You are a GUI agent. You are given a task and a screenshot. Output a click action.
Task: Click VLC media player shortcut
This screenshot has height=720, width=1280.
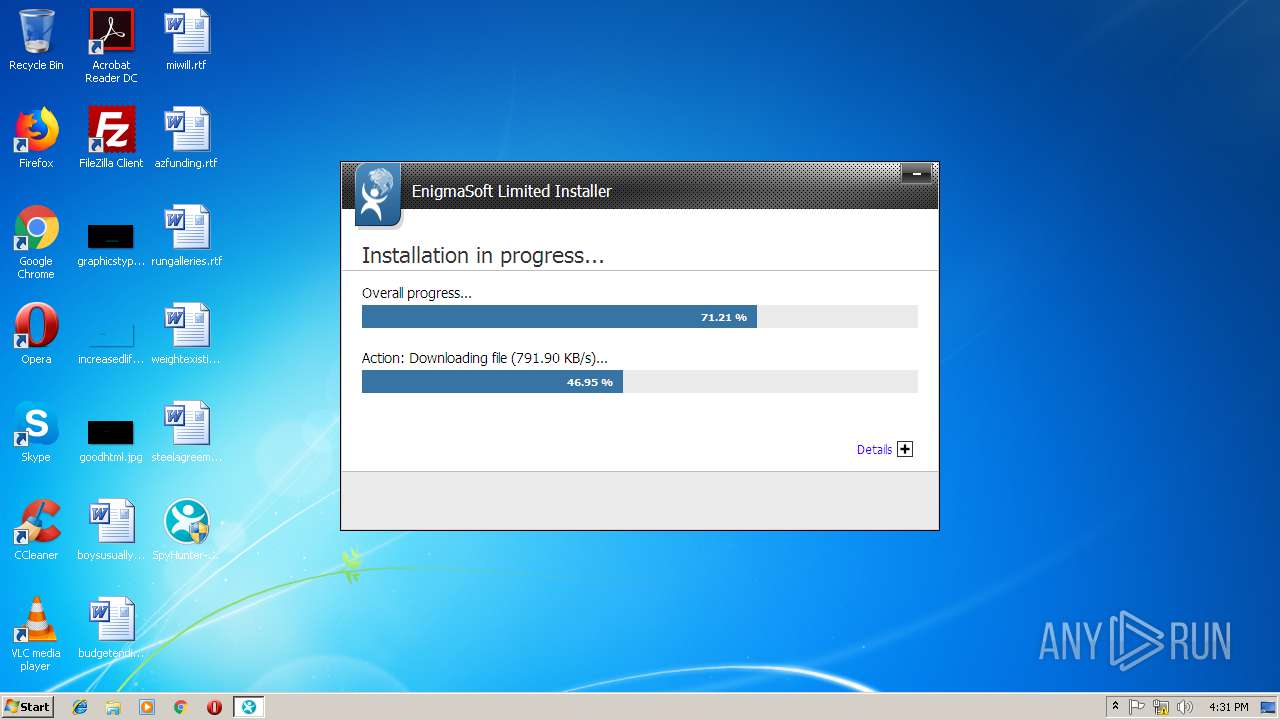click(36, 634)
